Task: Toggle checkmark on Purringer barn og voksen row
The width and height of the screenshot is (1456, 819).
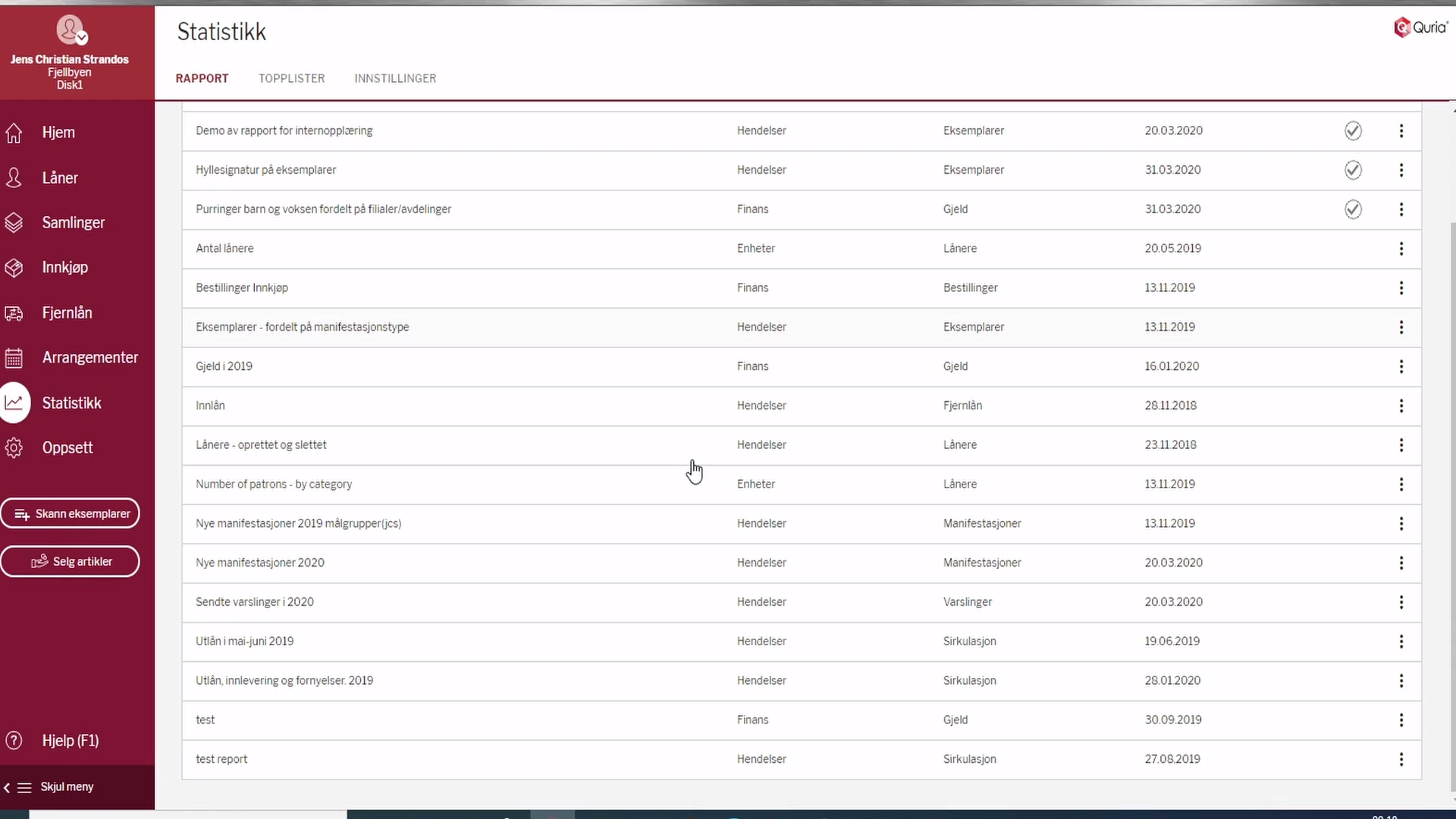Action: (x=1353, y=209)
